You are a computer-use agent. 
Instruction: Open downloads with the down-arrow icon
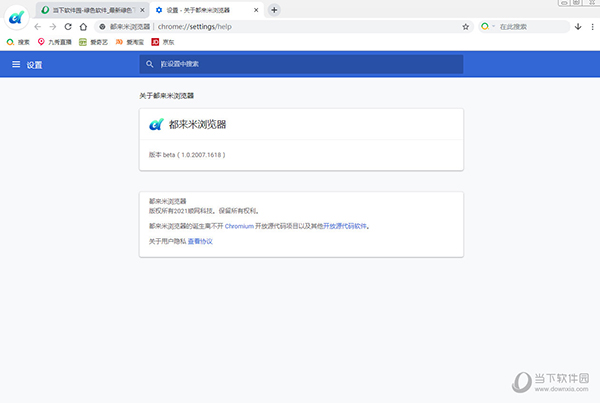[578, 27]
